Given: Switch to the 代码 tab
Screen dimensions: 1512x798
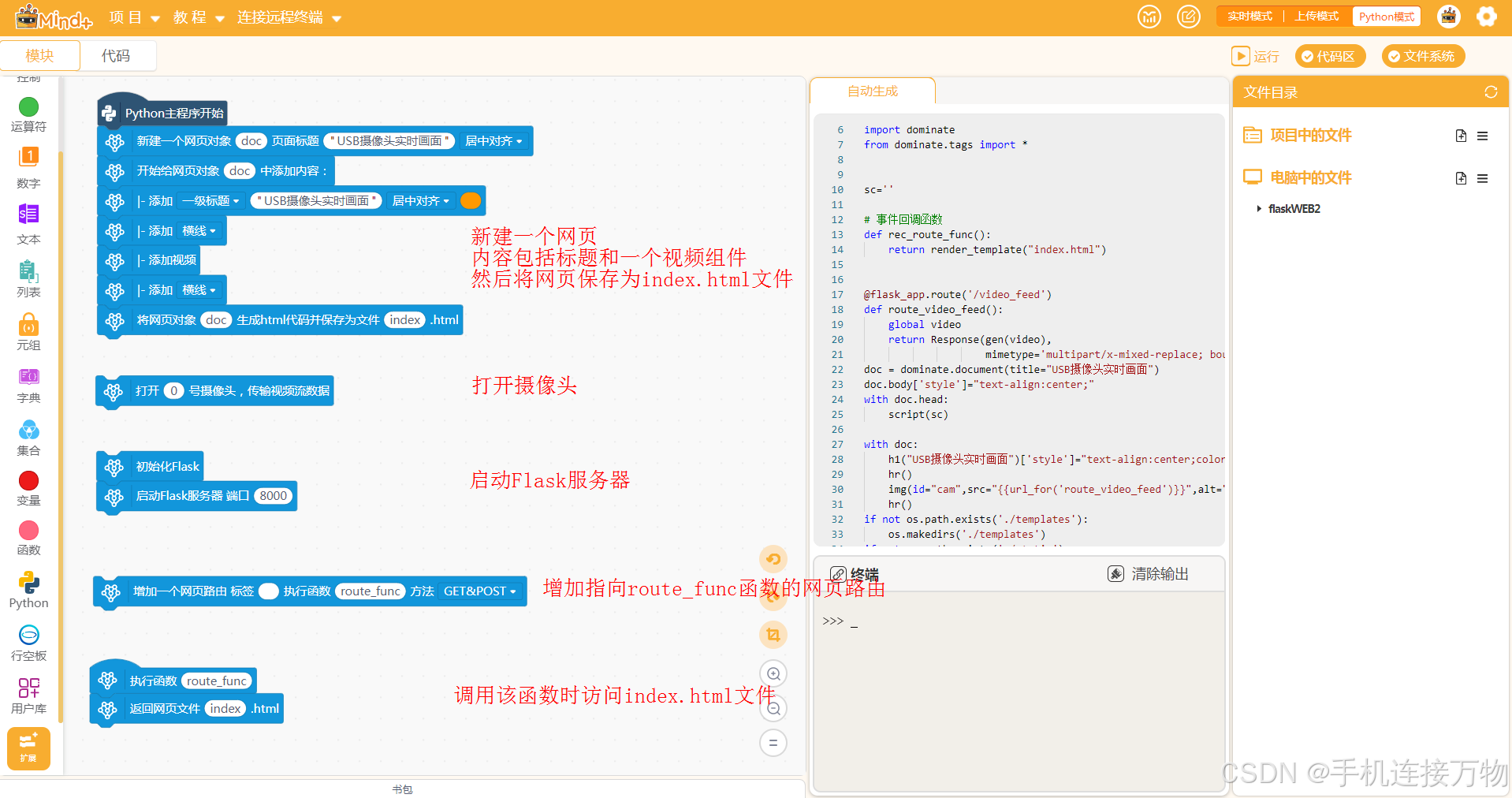Looking at the screenshot, I should [116, 55].
